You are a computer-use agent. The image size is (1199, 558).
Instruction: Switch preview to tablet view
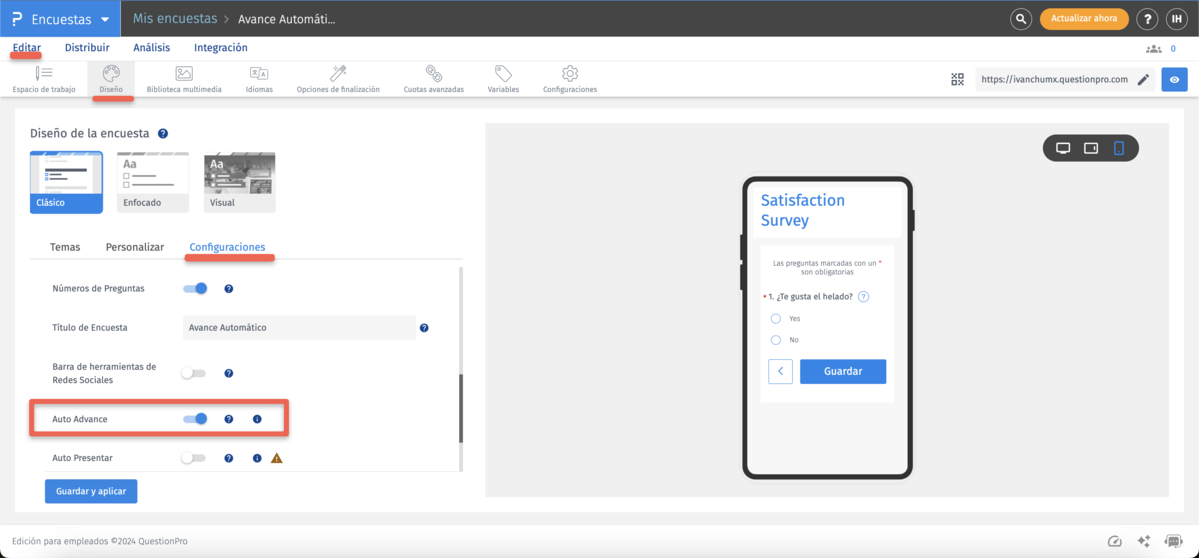coord(1091,148)
